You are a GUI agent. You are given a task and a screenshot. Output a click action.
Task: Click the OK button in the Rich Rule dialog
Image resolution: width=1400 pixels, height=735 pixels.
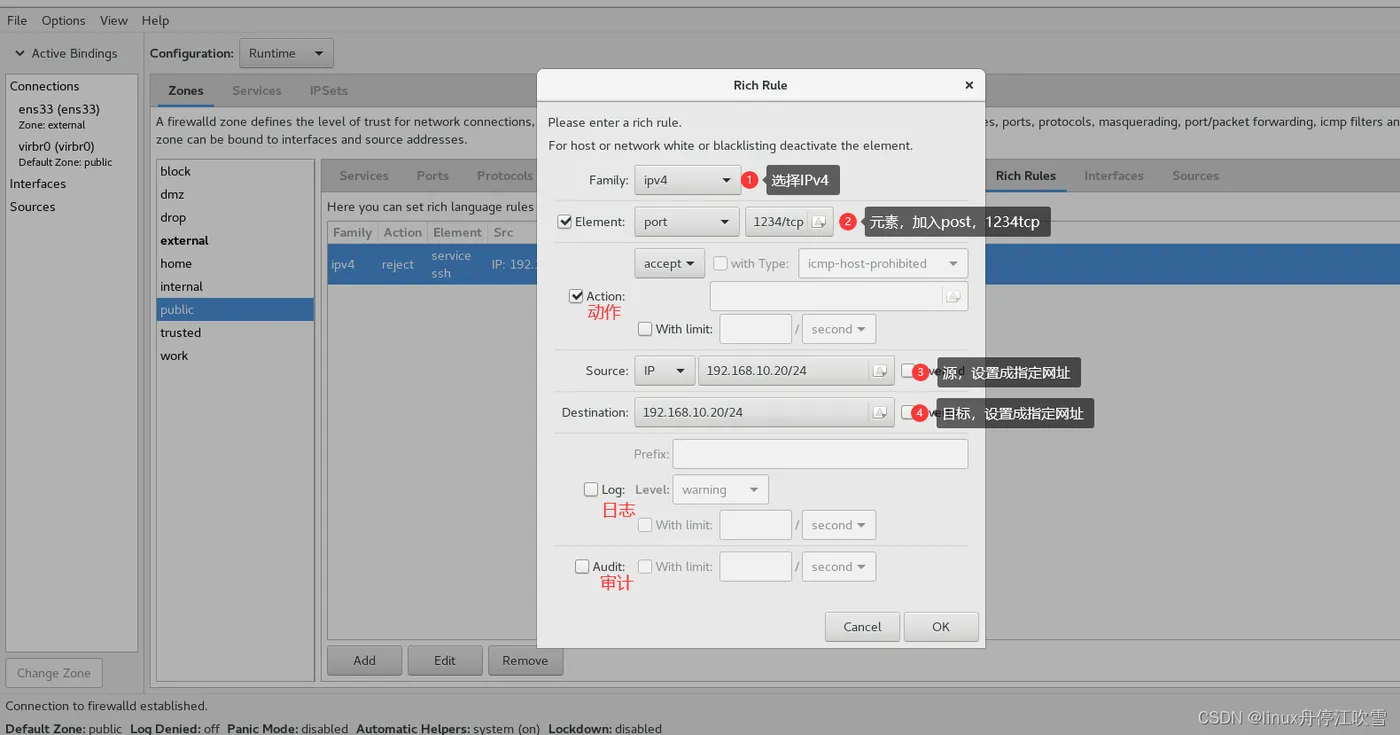coord(941,627)
